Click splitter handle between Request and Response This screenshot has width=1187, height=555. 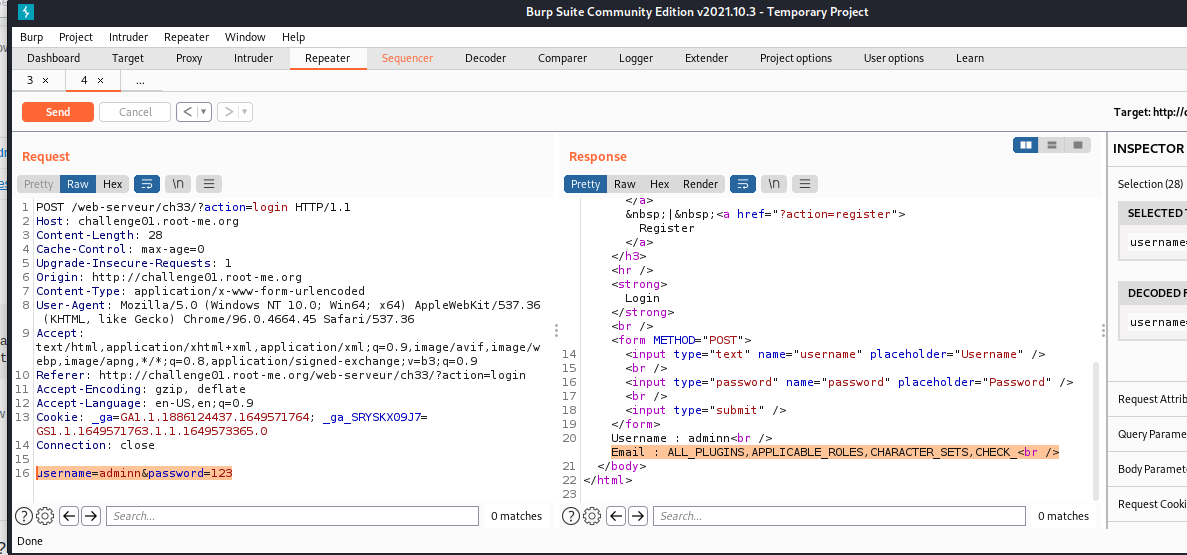tap(556, 331)
